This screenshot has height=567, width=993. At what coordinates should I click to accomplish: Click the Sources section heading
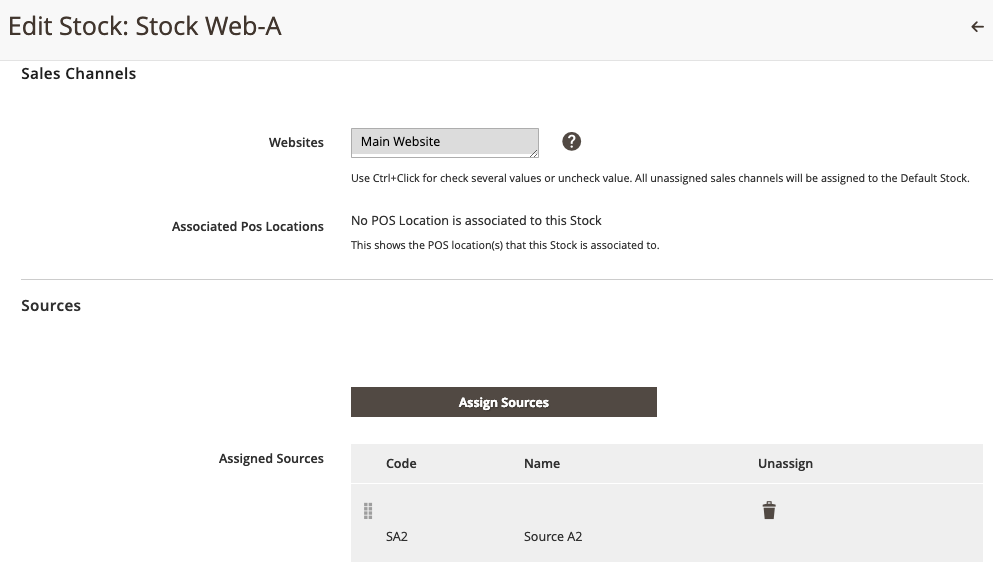point(51,305)
